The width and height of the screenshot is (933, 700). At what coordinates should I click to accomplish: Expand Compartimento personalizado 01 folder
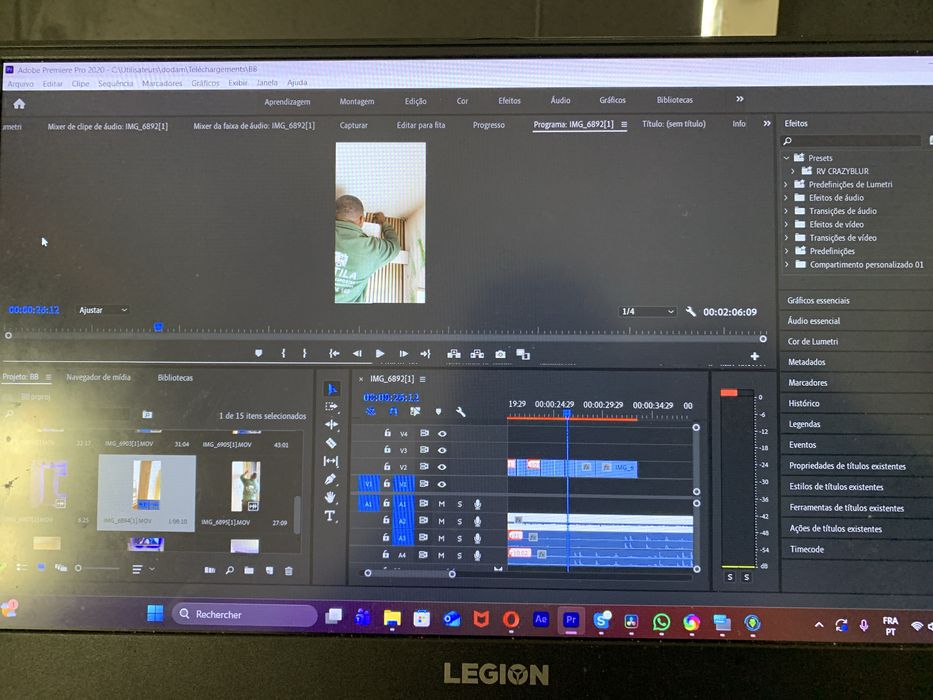(787, 264)
